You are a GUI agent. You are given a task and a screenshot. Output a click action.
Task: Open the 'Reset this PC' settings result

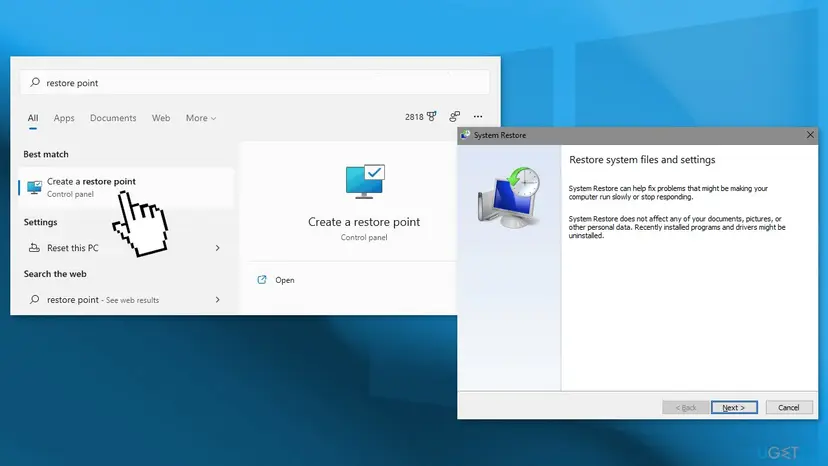coord(126,248)
